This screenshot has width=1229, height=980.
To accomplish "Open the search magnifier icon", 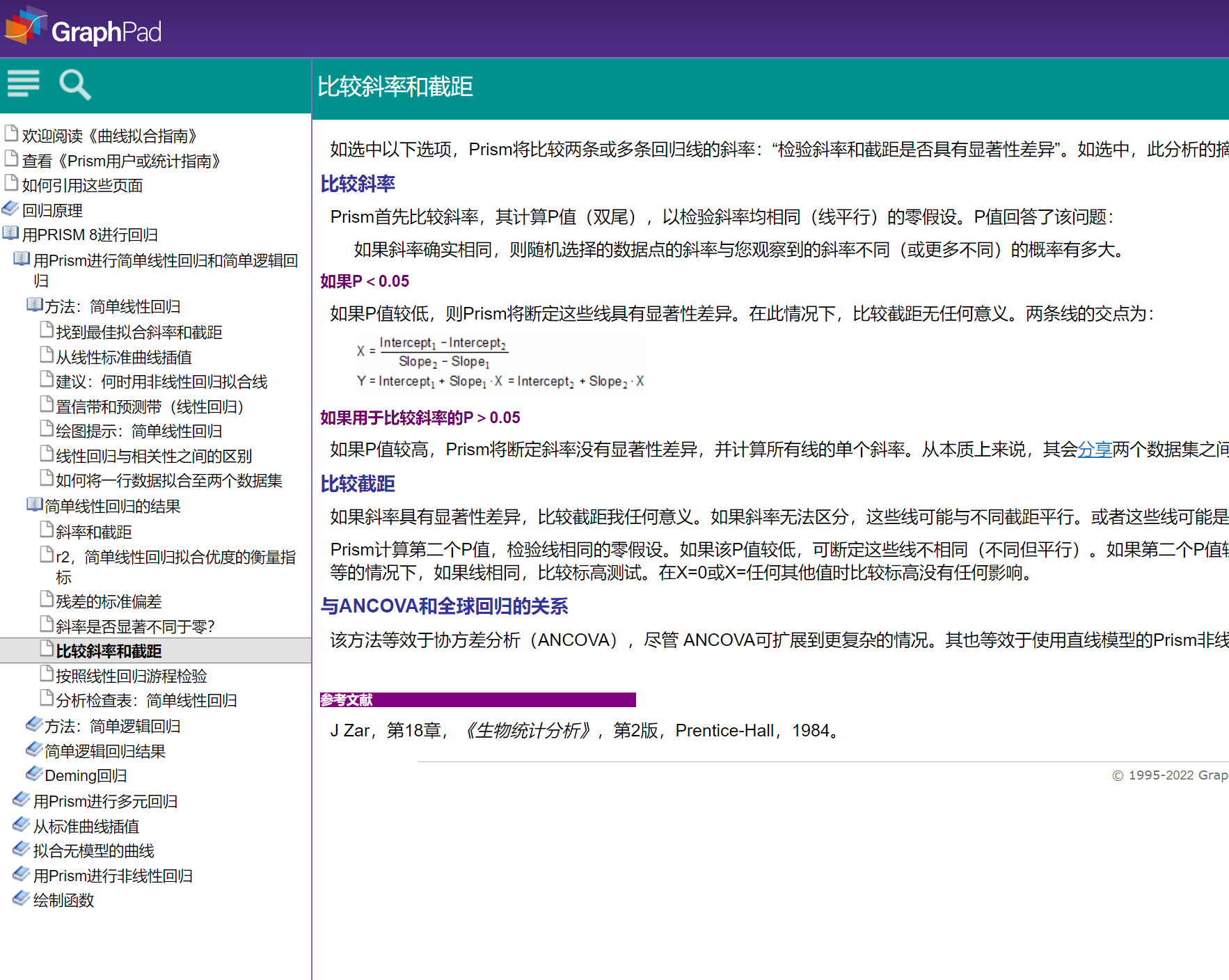I will (75, 85).
